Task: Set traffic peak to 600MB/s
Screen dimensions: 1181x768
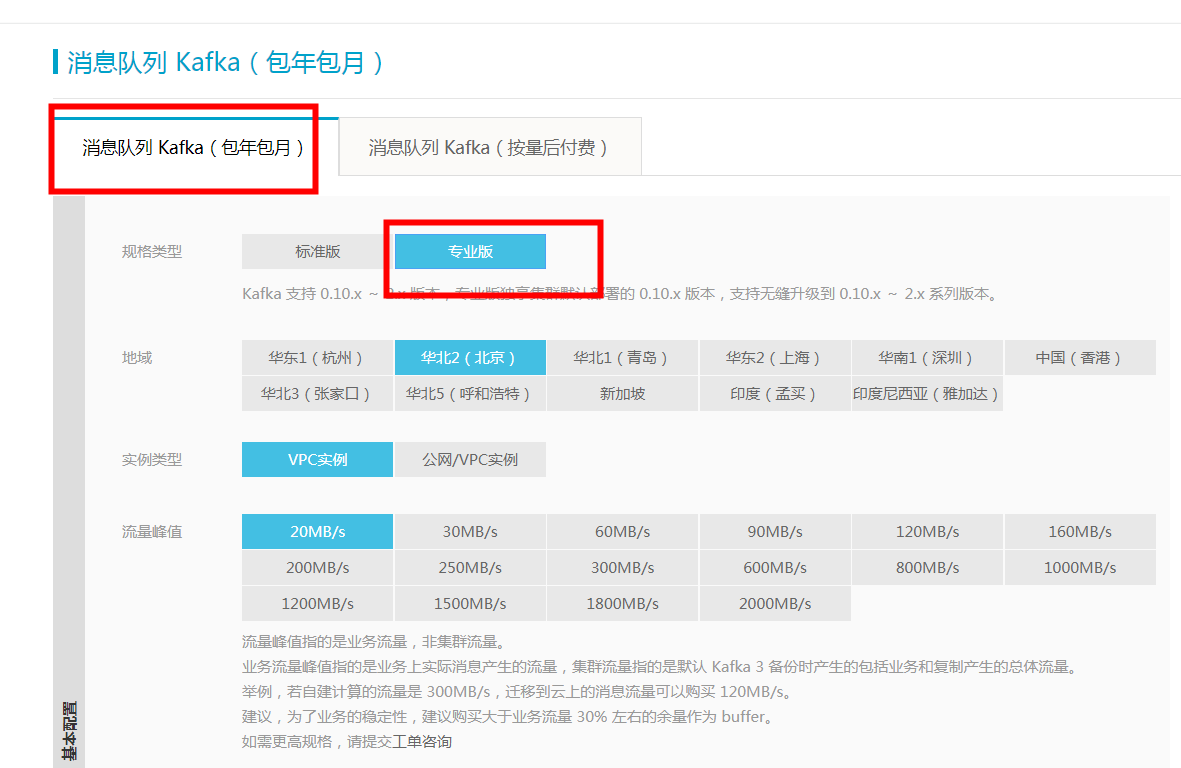Action: (775, 568)
